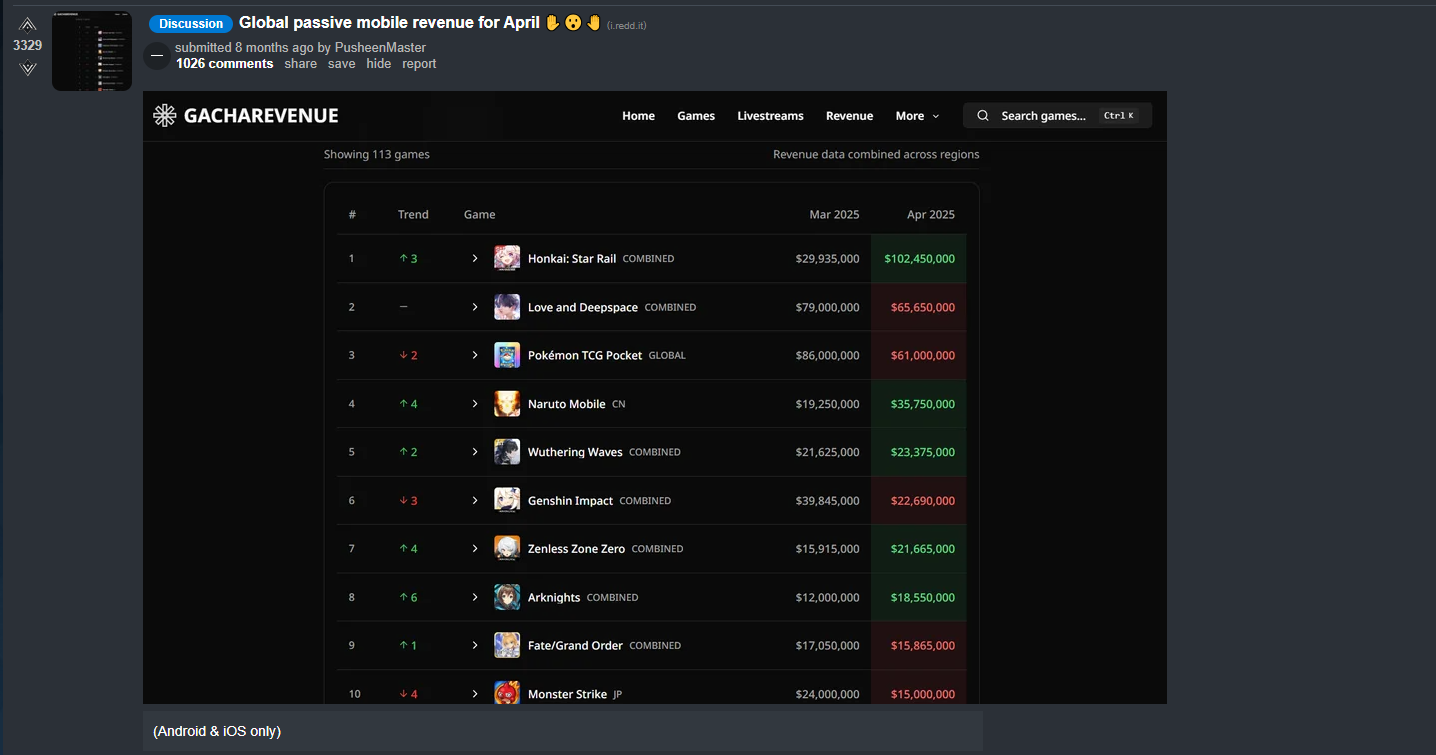Click the Naruto Mobile game icon
Screen dimensions: 1436x755
point(507,404)
